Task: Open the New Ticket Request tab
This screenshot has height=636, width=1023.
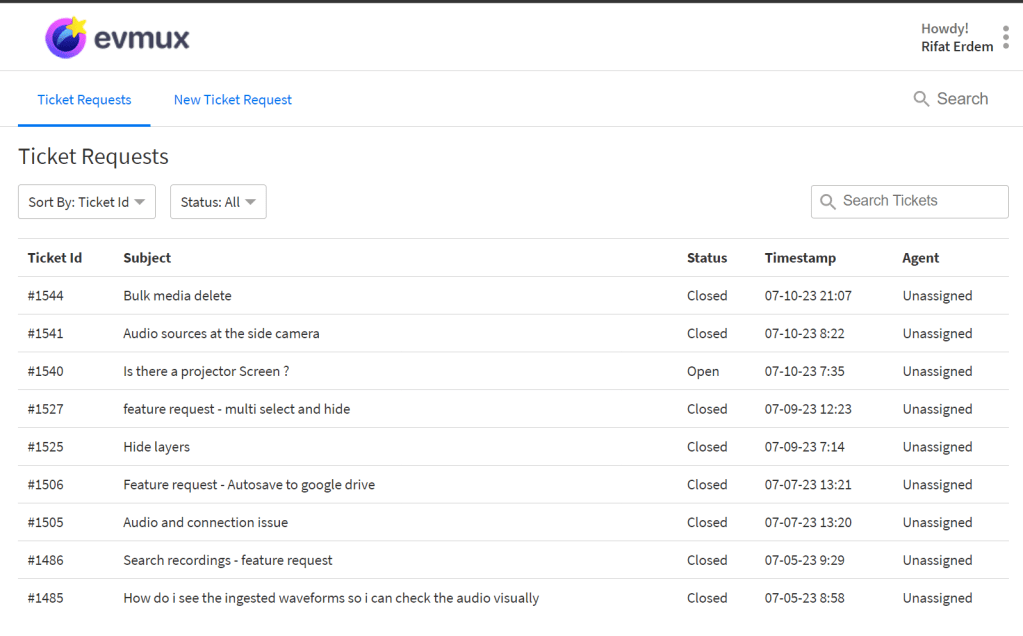Action: [232, 100]
